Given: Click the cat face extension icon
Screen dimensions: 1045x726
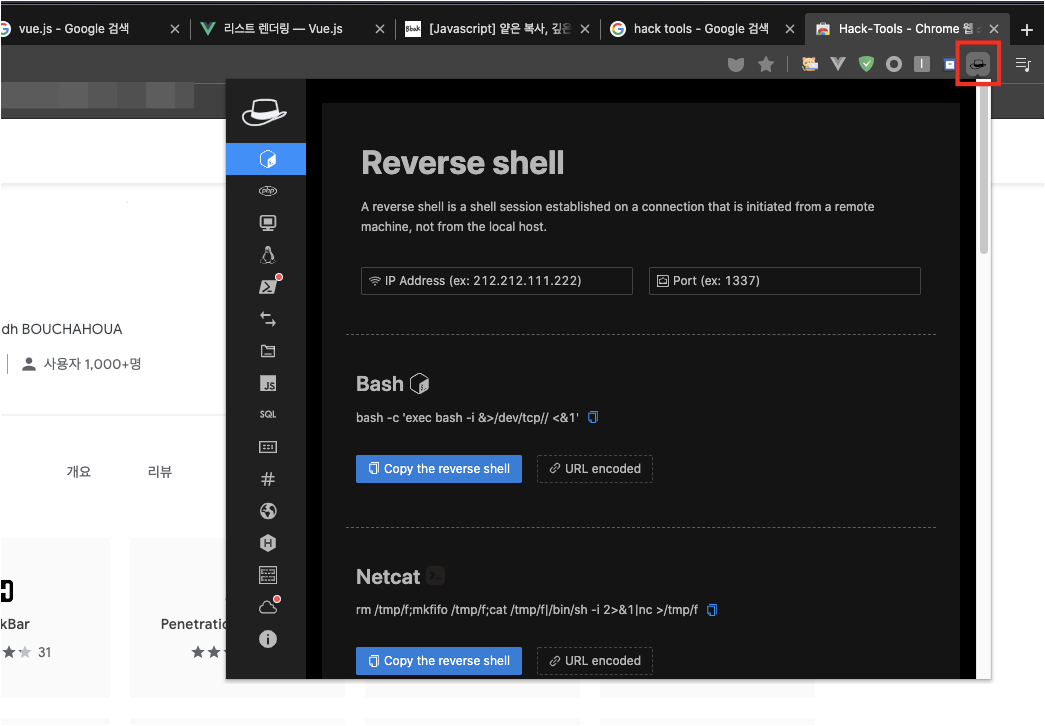Looking at the screenshot, I should (x=810, y=64).
